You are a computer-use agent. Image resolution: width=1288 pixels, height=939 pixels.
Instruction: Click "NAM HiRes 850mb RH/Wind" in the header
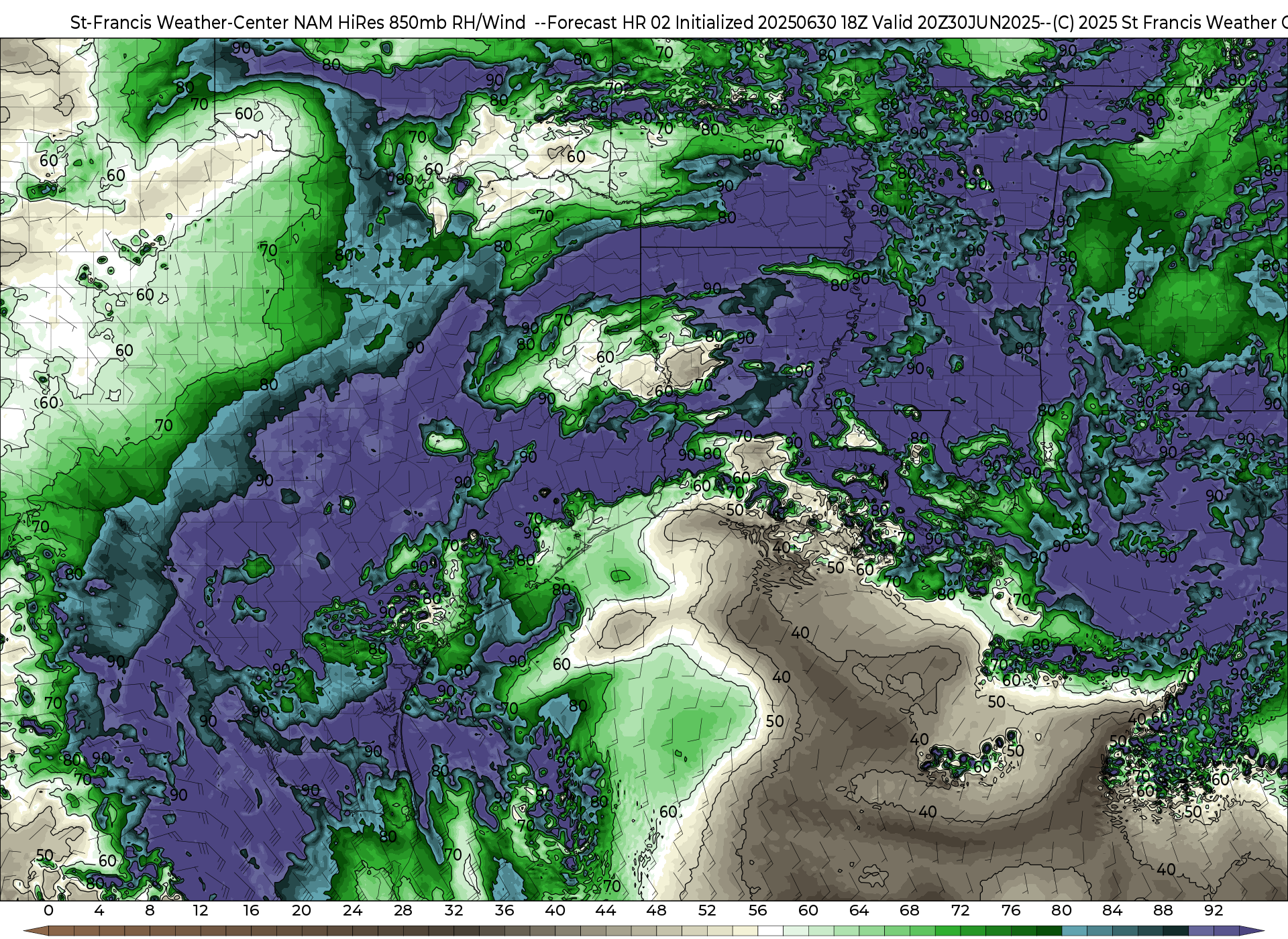point(409,23)
